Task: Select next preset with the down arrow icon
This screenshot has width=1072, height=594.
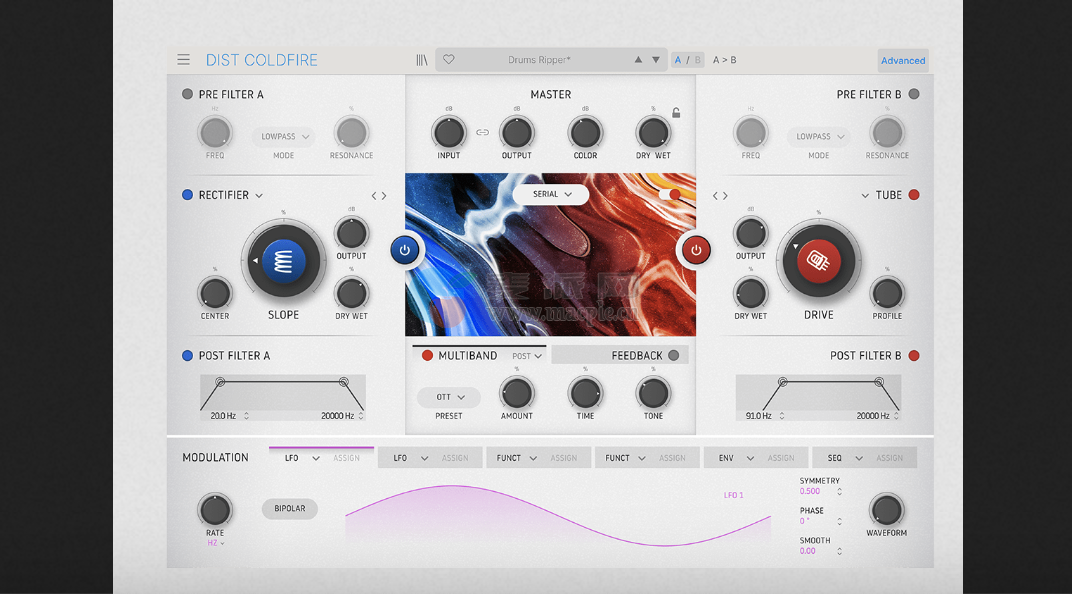Action: (656, 59)
